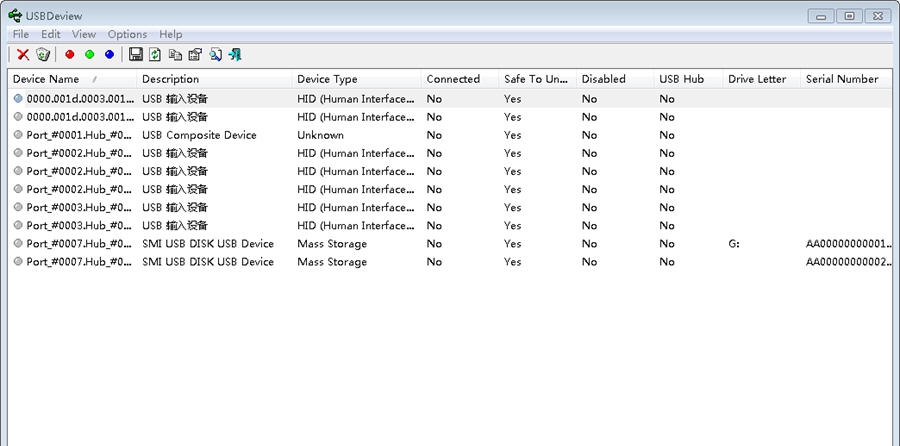This screenshot has height=446, width=900.
Task: Click the recycle bin uninstall icon
Action: 43,55
